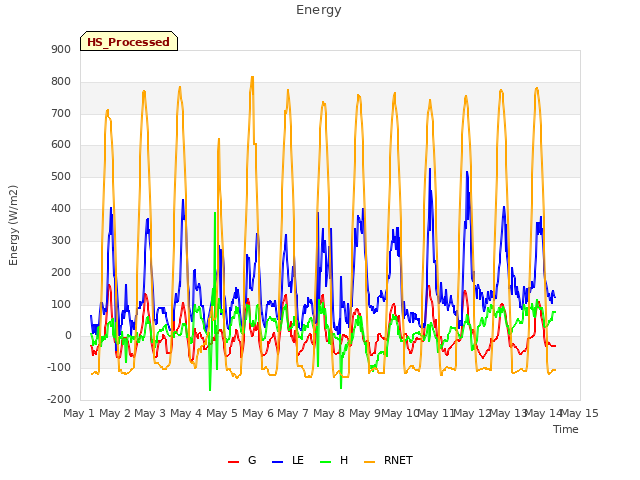Image resolution: width=640 pixels, height=480 pixels.
Task: Click the May 6 x-axis tick label
Action: click(258, 413)
